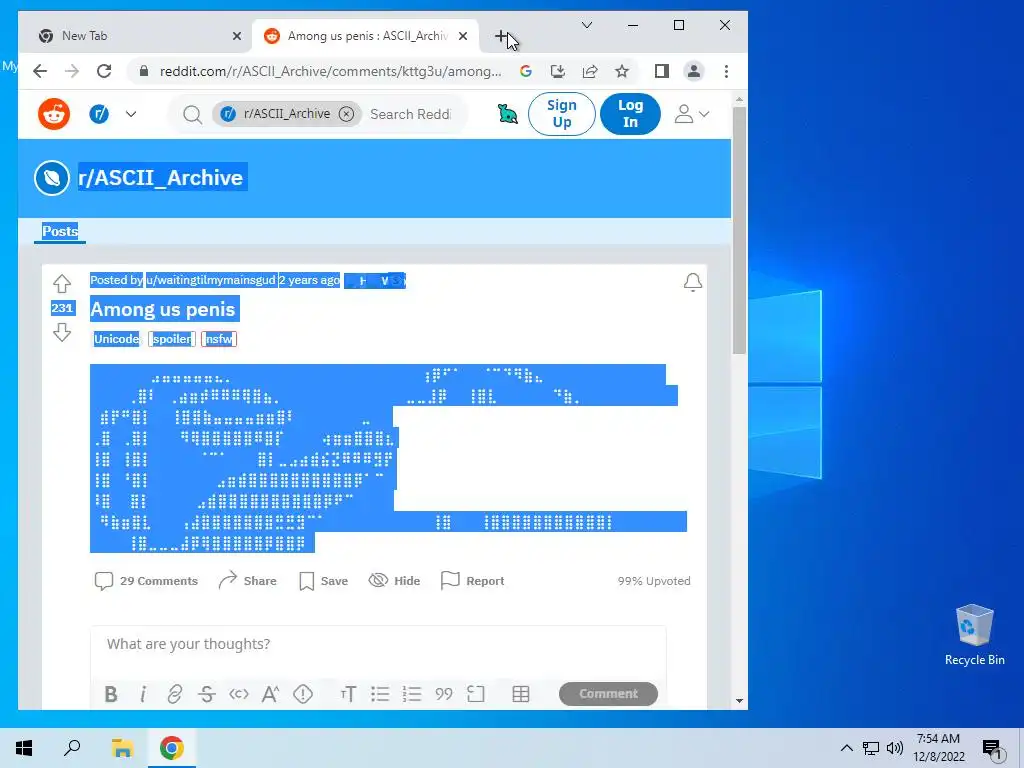
Task: Toggle heading formatting
Action: point(348,694)
